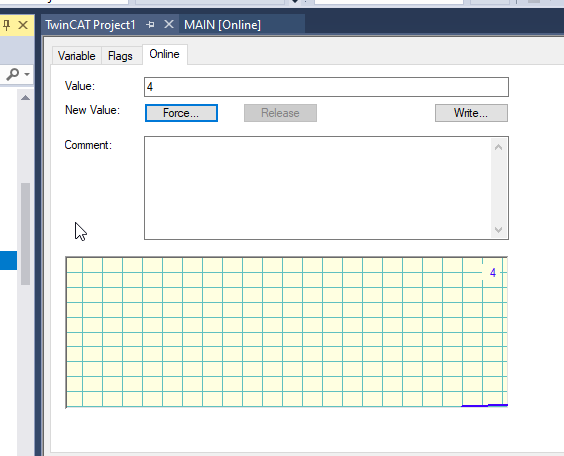Switch to the MAIN [Online] tab
This screenshot has width=564, height=456.
[222, 25]
